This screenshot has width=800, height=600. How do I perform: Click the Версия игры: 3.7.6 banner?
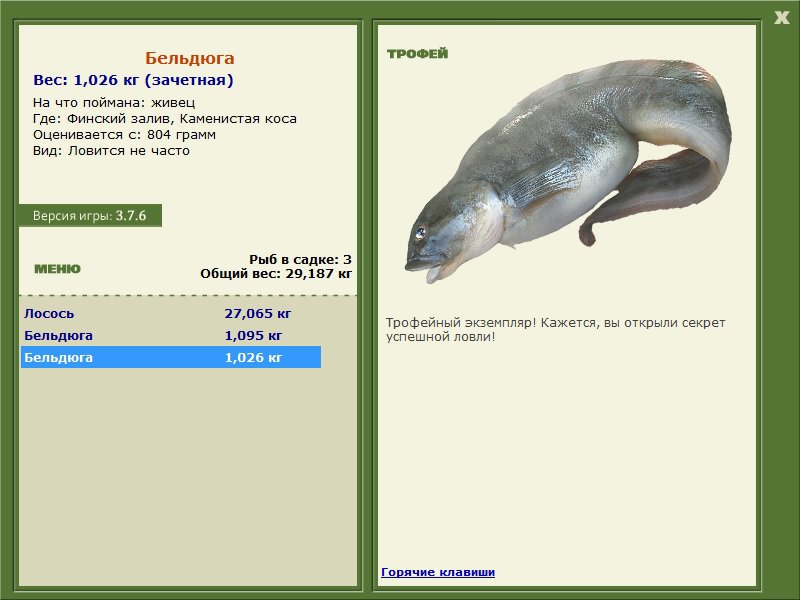[x=90, y=215]
